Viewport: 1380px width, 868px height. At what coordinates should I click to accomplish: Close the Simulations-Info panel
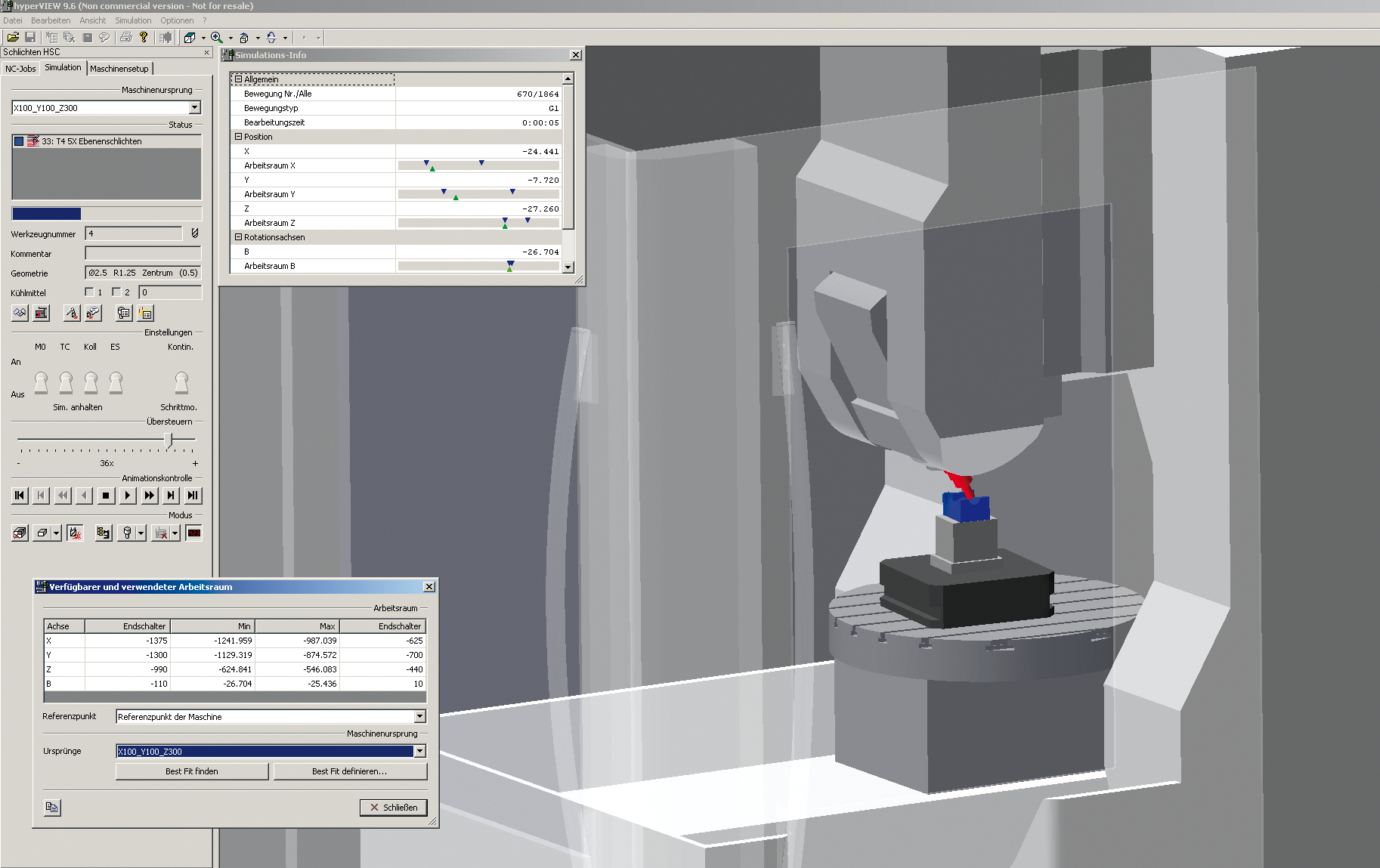point(576,55)
